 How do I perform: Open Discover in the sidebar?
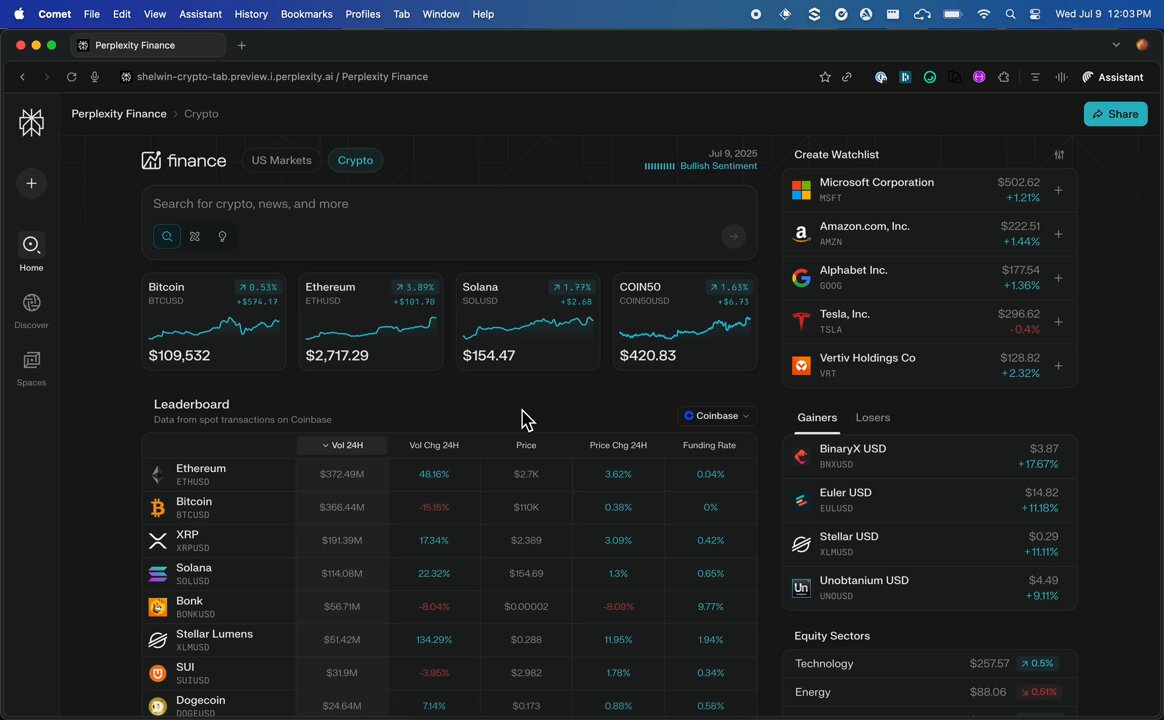tap(31, 310)
